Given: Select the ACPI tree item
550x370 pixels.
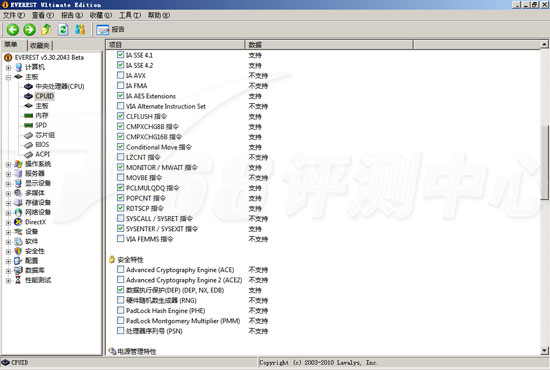Looking at the screenshot, I should tap(42, 154).
